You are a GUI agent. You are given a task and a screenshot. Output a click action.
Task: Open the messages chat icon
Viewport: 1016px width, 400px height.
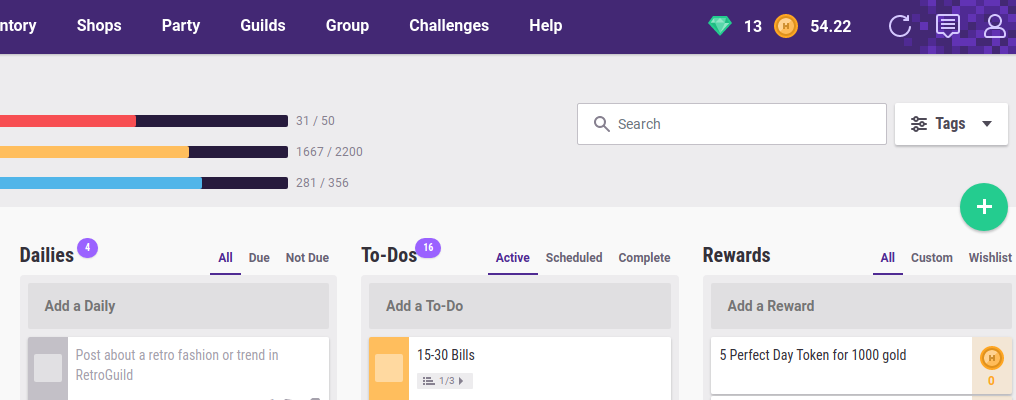click(x=947, y=26)
